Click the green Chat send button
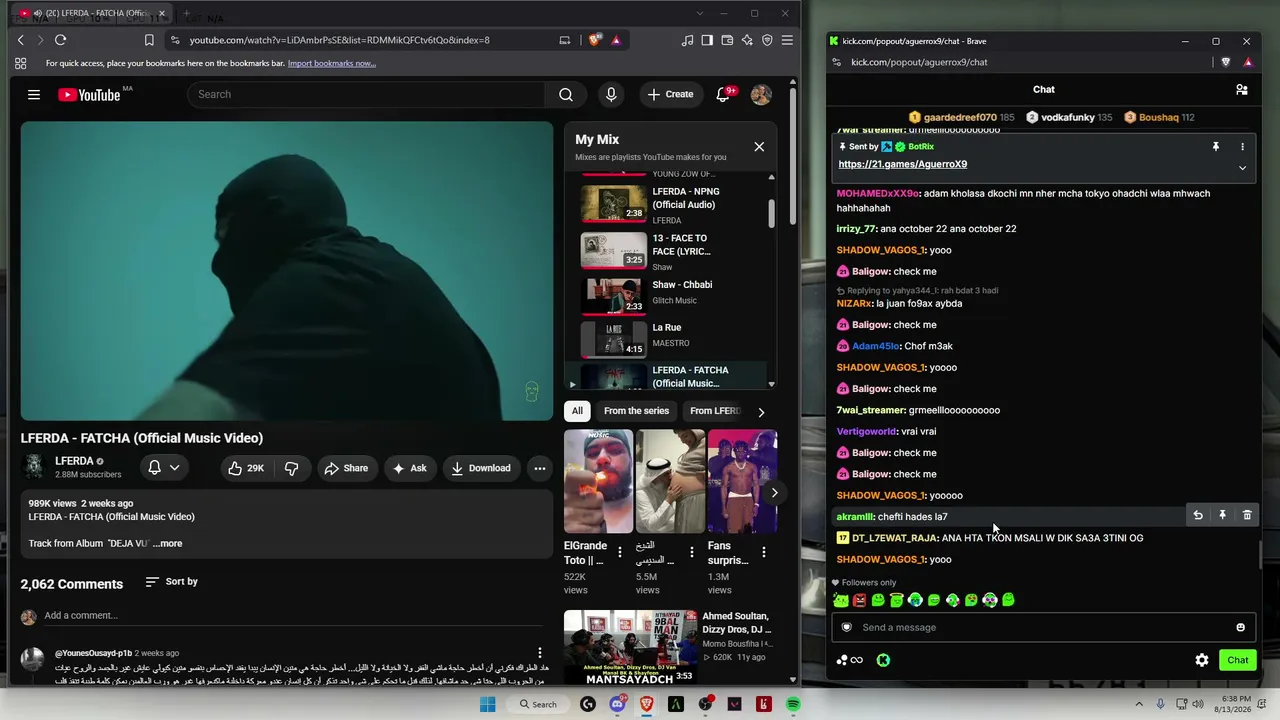The image size is (1280, 720). coord(1238,660)
